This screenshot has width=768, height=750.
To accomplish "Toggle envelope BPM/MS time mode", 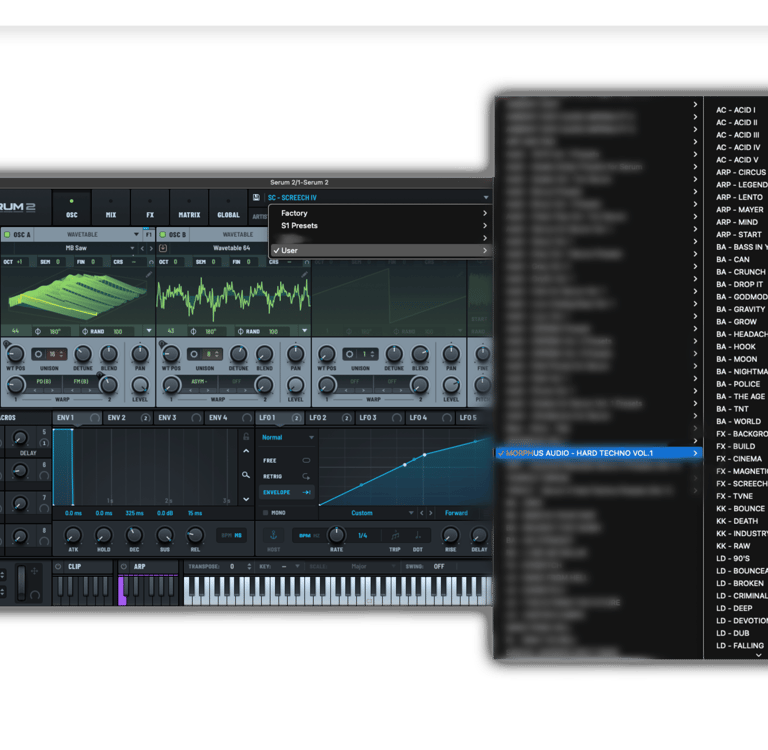I will coord(232,535).
